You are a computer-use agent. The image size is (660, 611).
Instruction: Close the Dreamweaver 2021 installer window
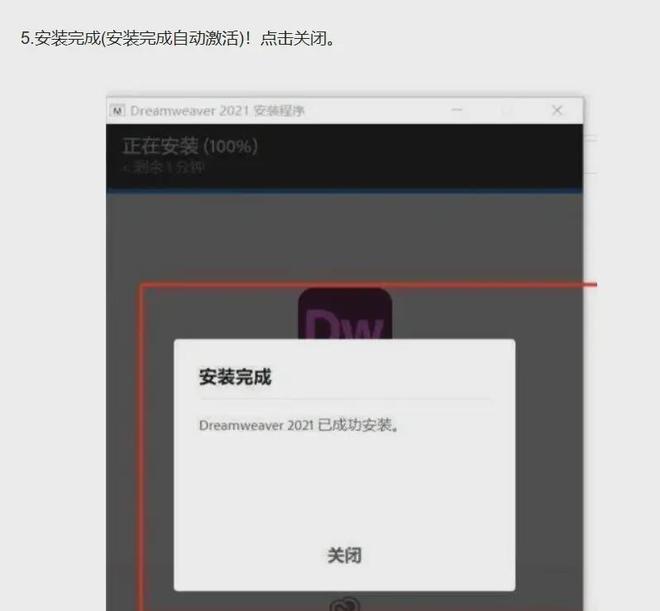click(557, 110)
